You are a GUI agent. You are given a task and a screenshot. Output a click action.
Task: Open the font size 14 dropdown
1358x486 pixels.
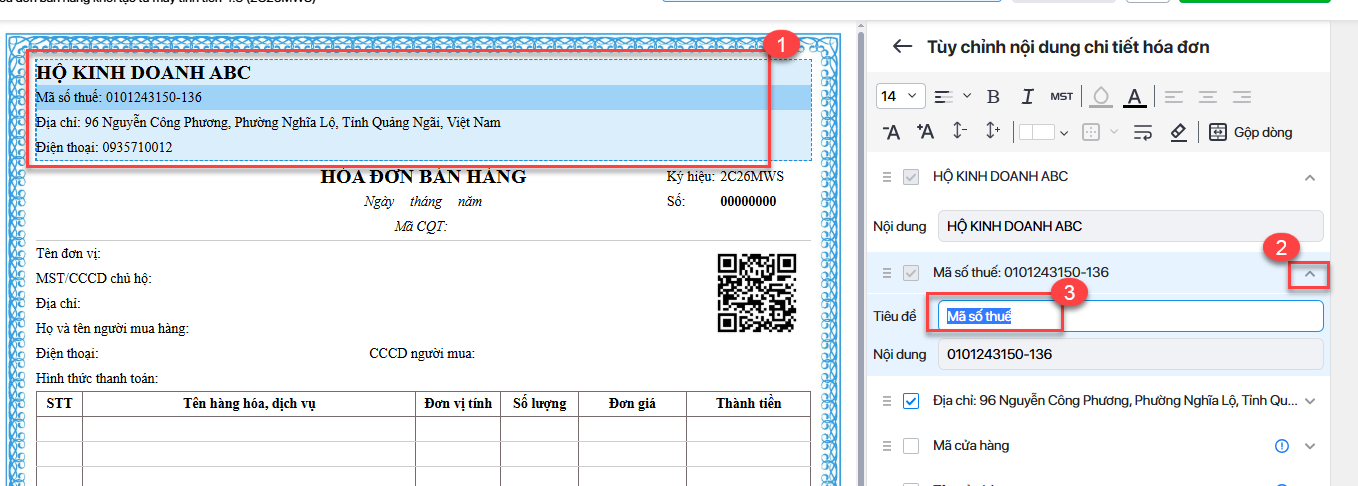point(900,97)
